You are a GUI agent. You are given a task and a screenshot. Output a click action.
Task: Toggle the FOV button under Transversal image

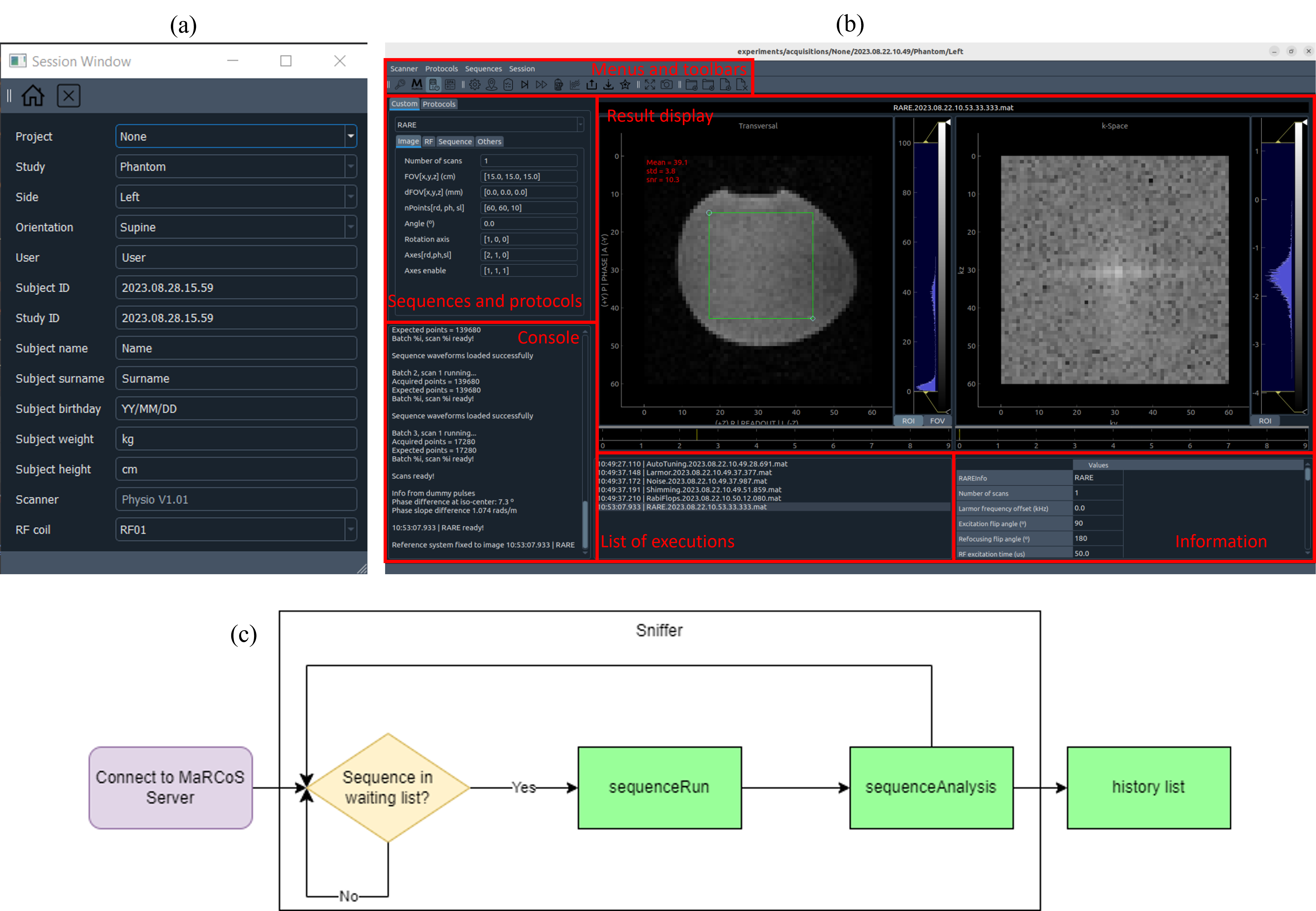(x=937, y=421)
